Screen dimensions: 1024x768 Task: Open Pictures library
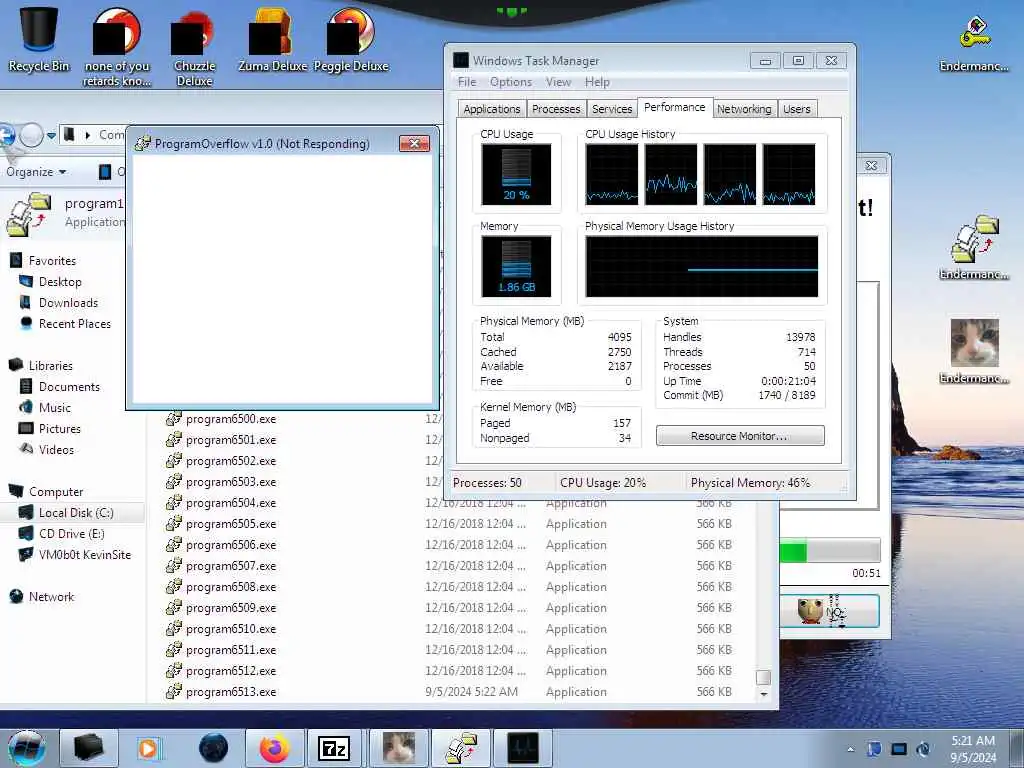pyautogui.click(x=59, y=428)
